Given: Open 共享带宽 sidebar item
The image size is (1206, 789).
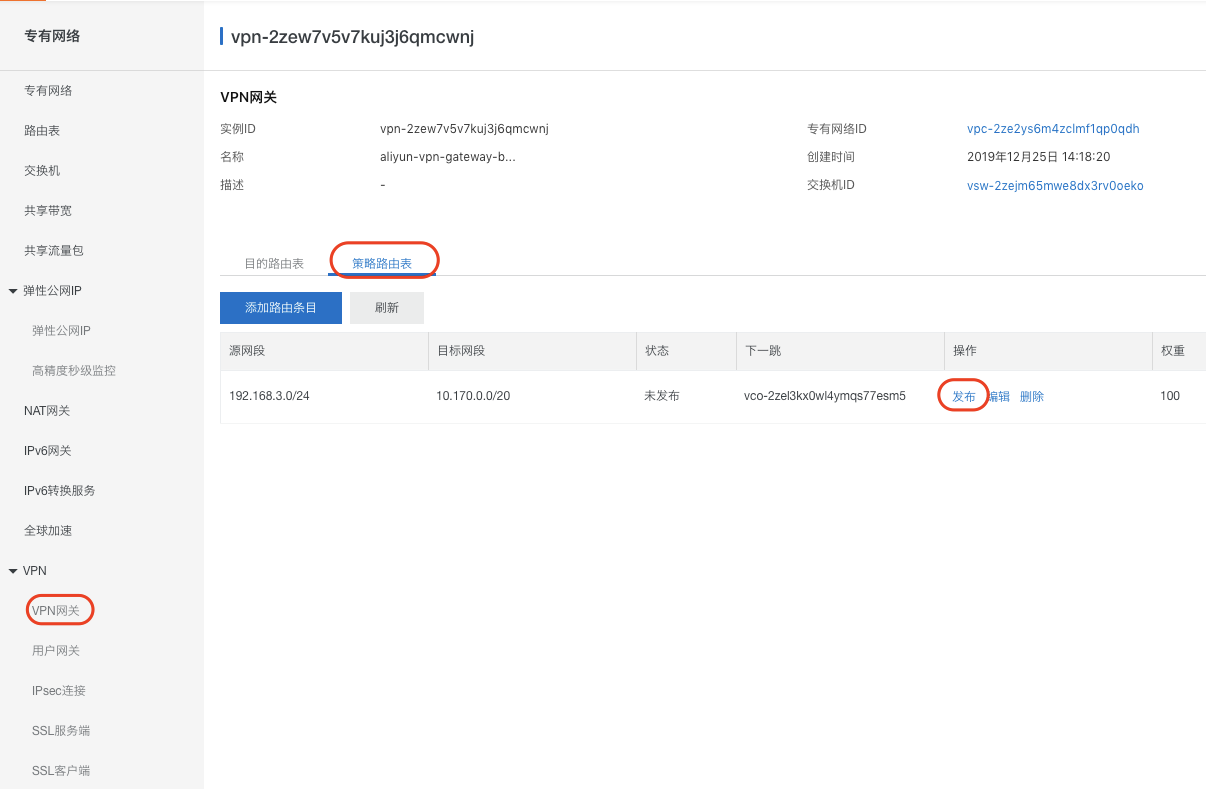Looking at the screenshot, I should 48,211.
